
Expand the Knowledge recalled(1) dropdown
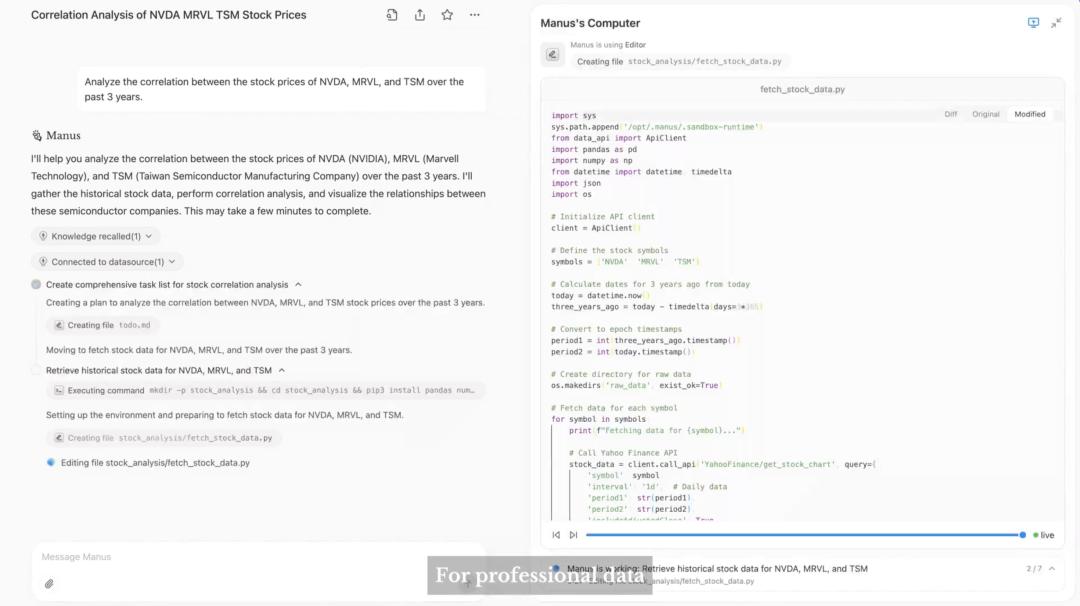point(96,236)
